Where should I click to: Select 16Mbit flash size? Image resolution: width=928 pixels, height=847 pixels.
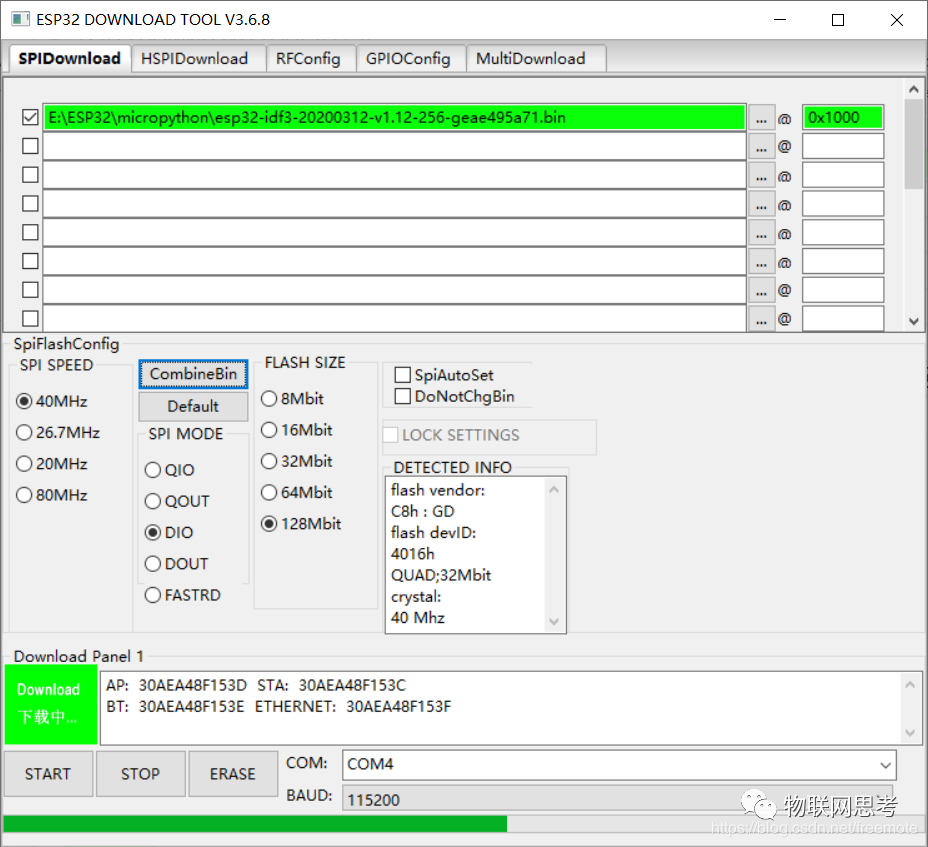(297, 430)
